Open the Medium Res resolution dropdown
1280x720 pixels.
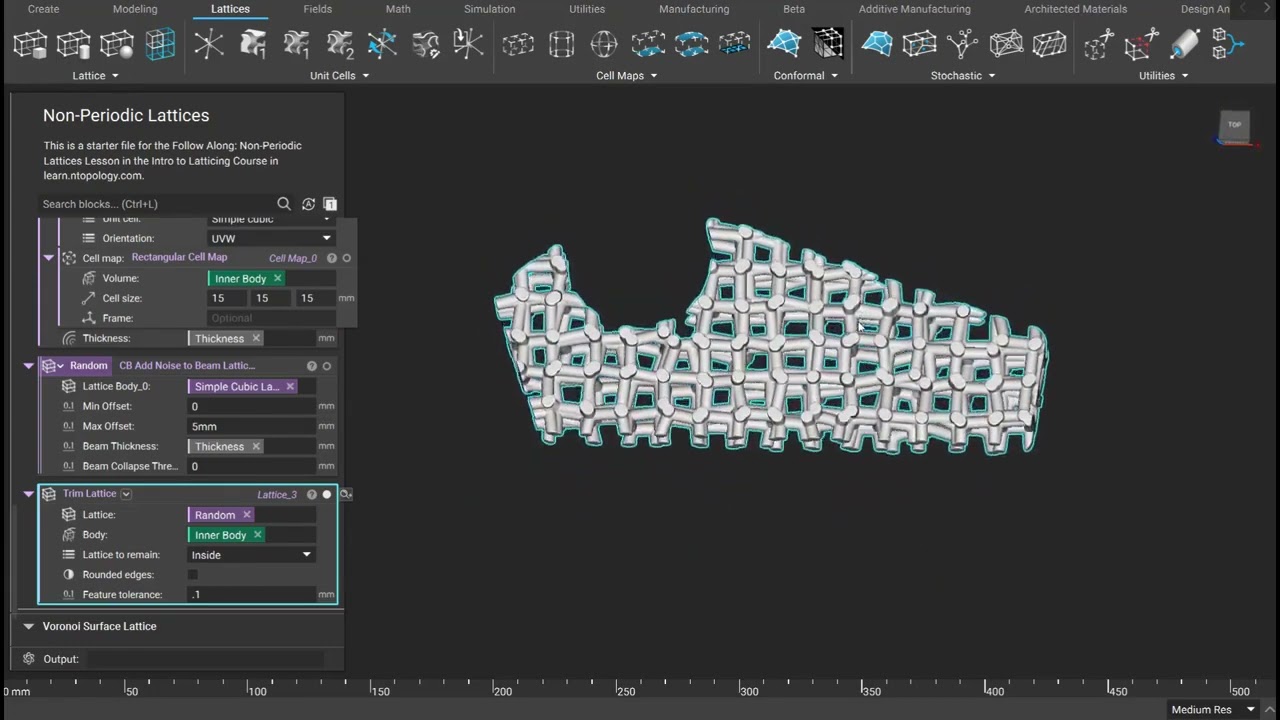coord(1213,709)
